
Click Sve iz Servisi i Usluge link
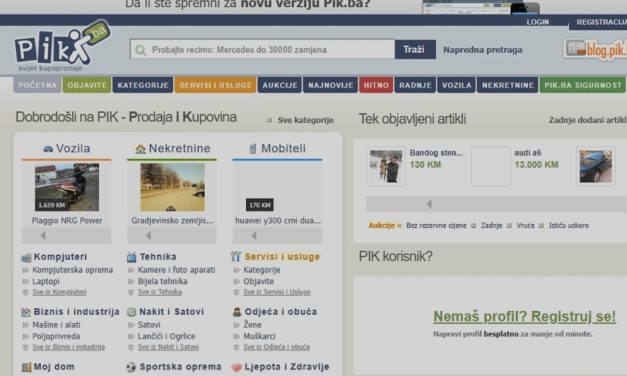[277, 292]
